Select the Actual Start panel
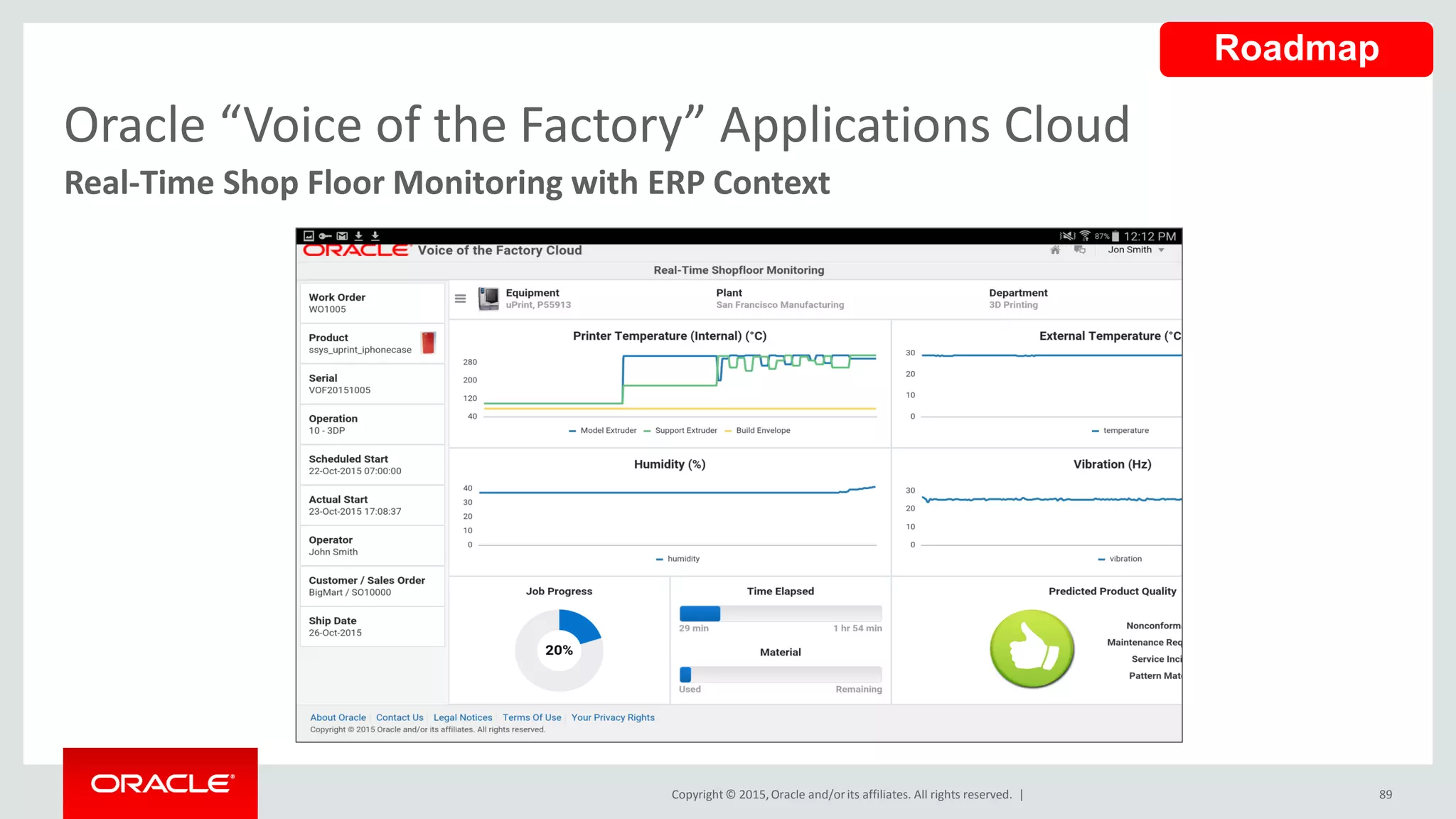Image resolution: width=1456 pixels, height=819 pixels. pyautogui.click(x=373, y=505)
